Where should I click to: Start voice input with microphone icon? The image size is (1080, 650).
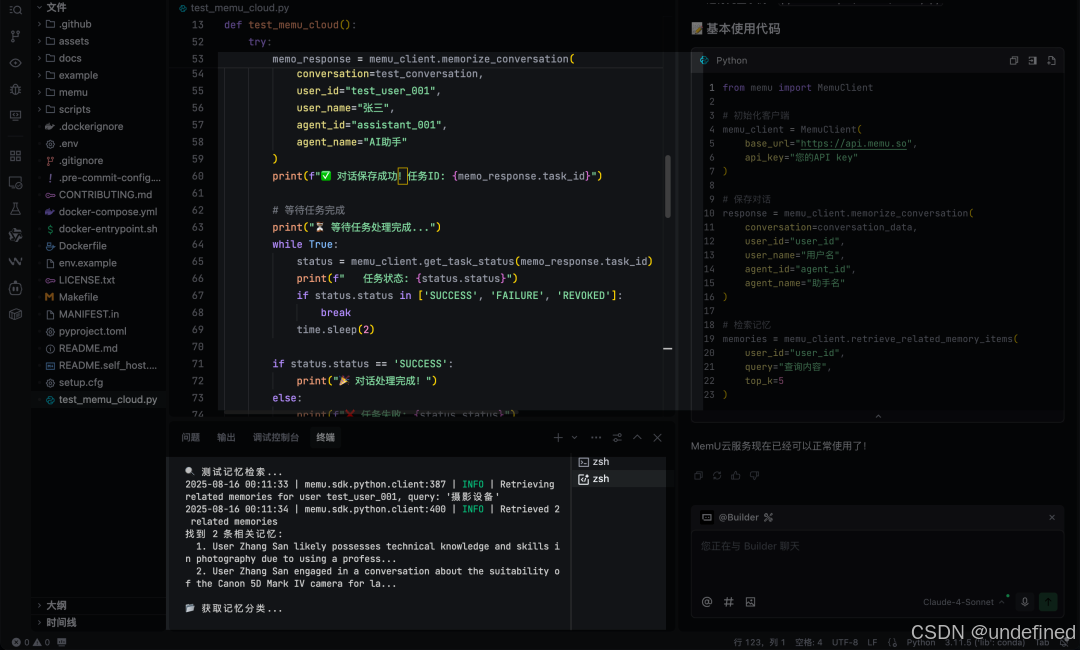click(x=1025, y=602)
